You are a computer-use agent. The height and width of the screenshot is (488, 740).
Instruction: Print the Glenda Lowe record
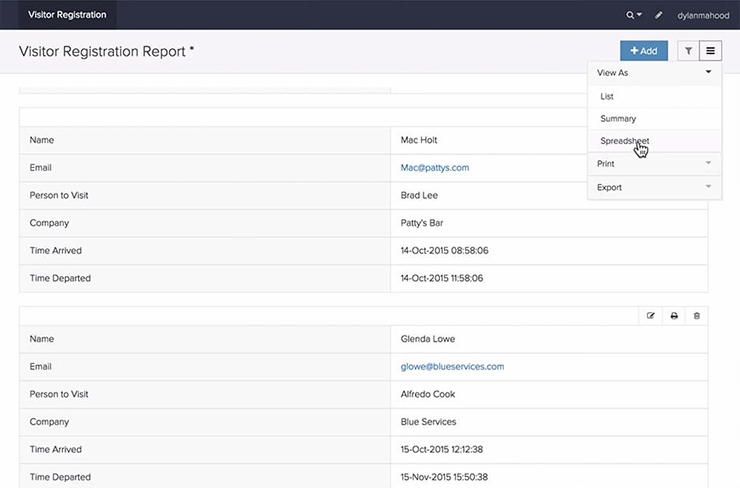[674, 316]
